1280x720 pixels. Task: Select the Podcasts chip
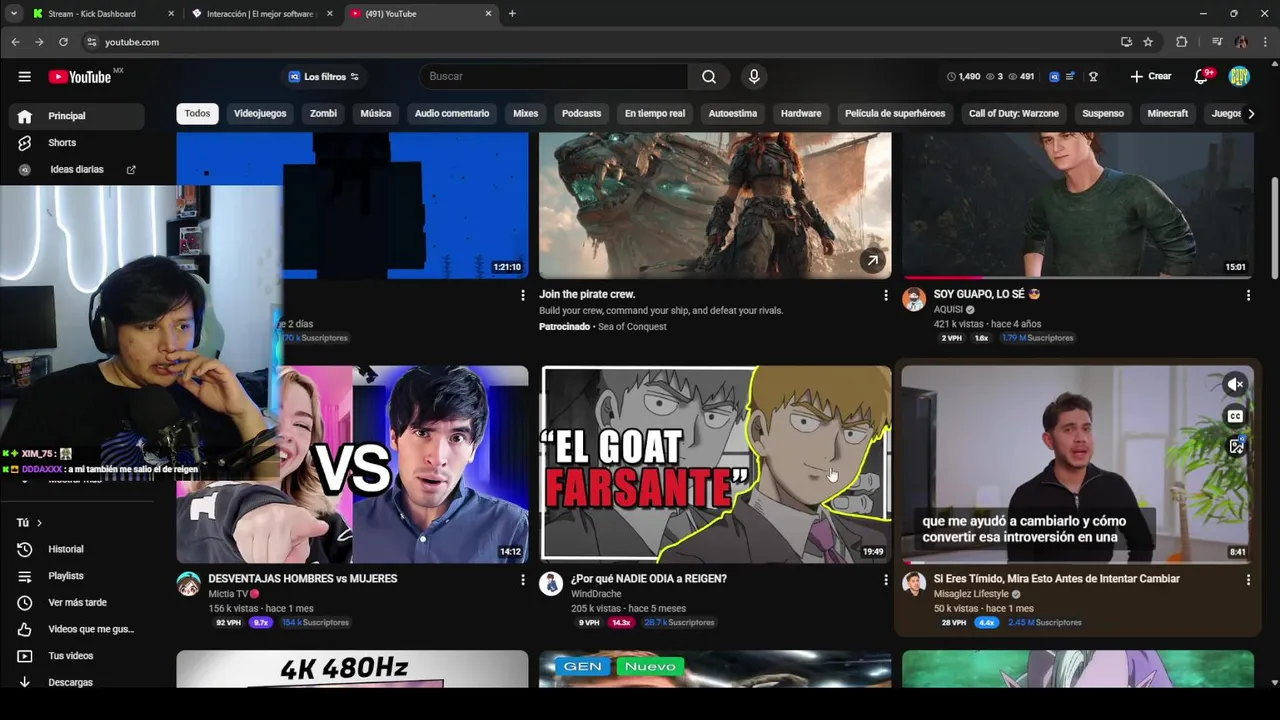tap(581, 113)
